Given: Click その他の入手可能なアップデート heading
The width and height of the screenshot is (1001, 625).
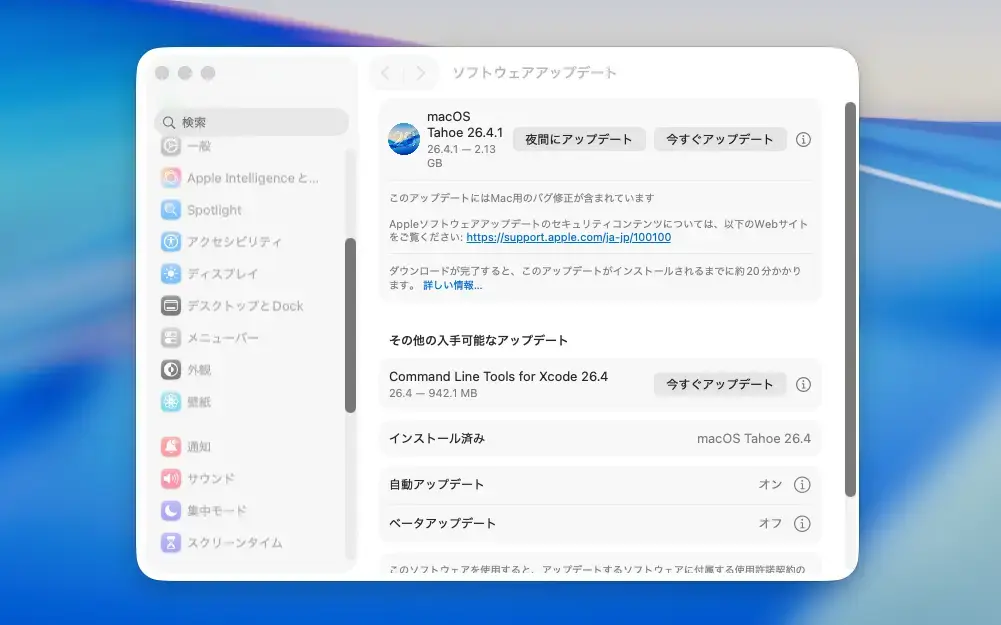Looking at the screenshot, I should coord(479,340).
